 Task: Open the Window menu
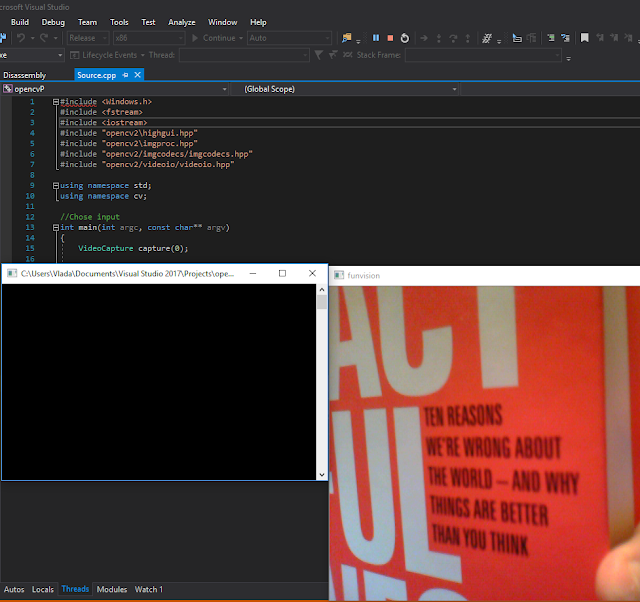pyautogui.click(x=222, y=22)
